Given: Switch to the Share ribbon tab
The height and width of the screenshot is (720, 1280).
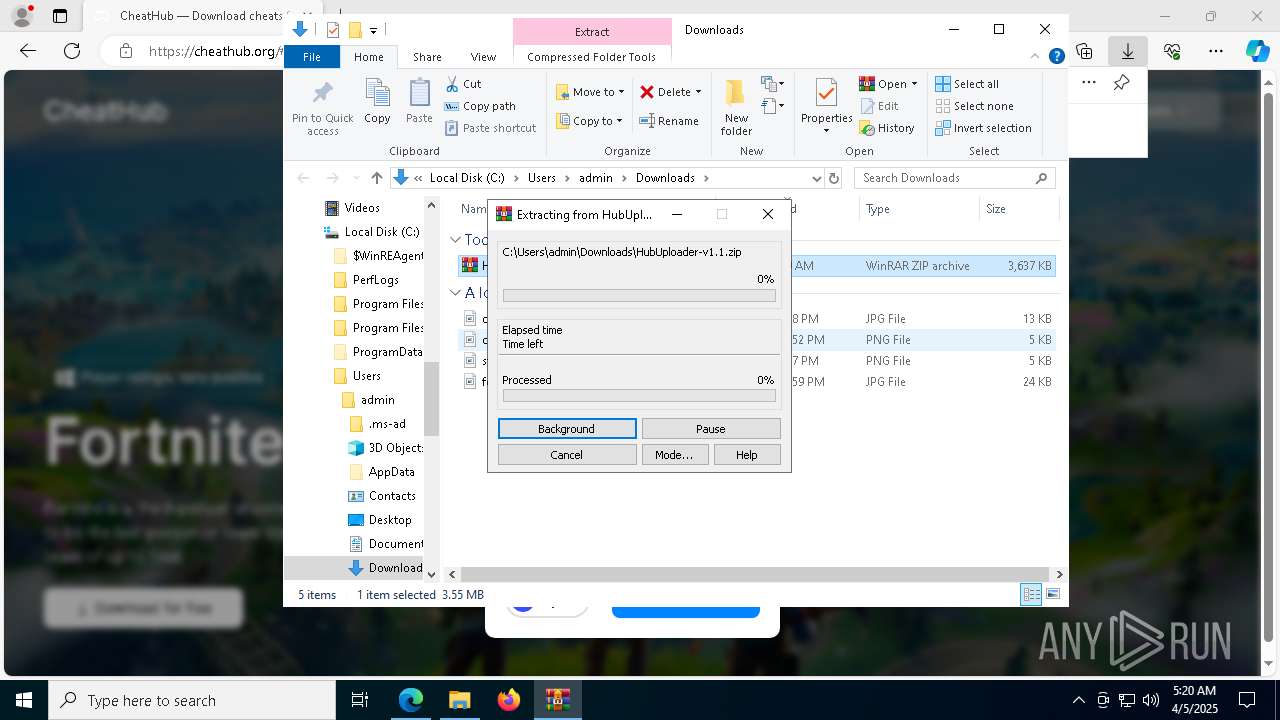Looking at the screenshot, I should coord(427,57).
